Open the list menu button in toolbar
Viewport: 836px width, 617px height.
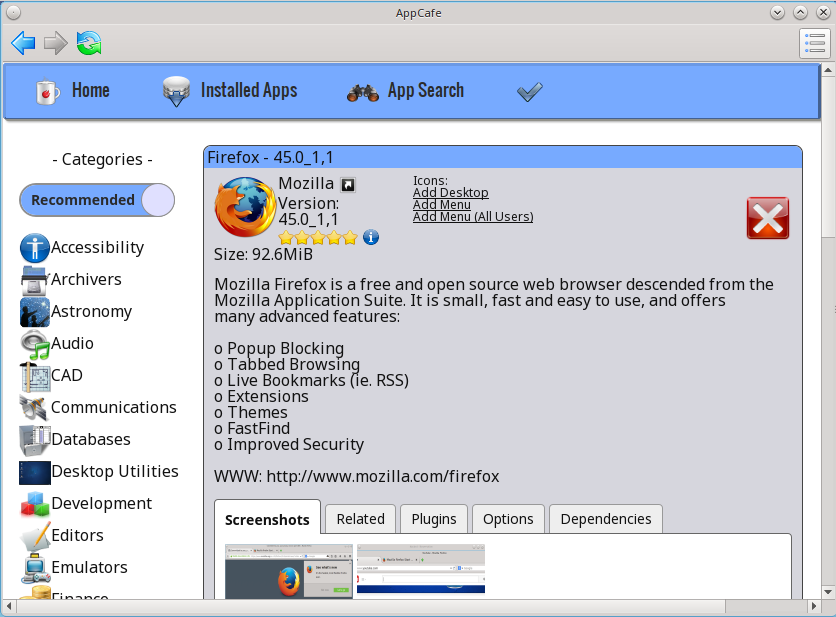(815, 43)
